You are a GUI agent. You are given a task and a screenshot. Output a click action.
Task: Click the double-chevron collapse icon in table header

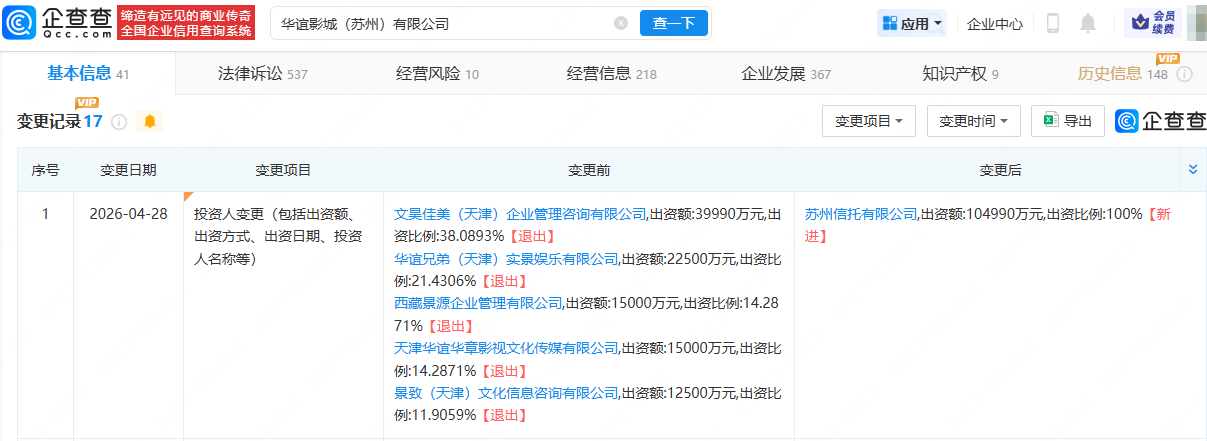(x=1192, y=170)
